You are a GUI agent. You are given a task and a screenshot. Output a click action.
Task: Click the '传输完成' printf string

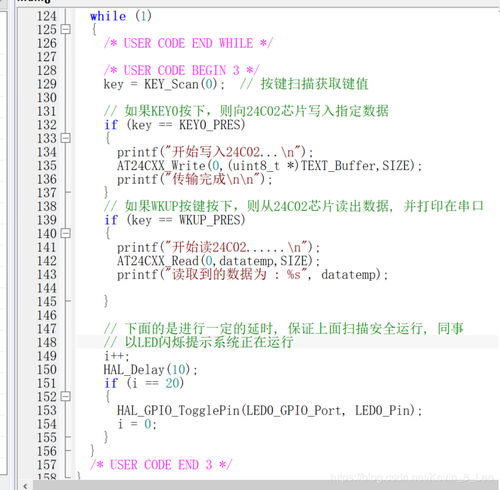[x=212, y=179]
